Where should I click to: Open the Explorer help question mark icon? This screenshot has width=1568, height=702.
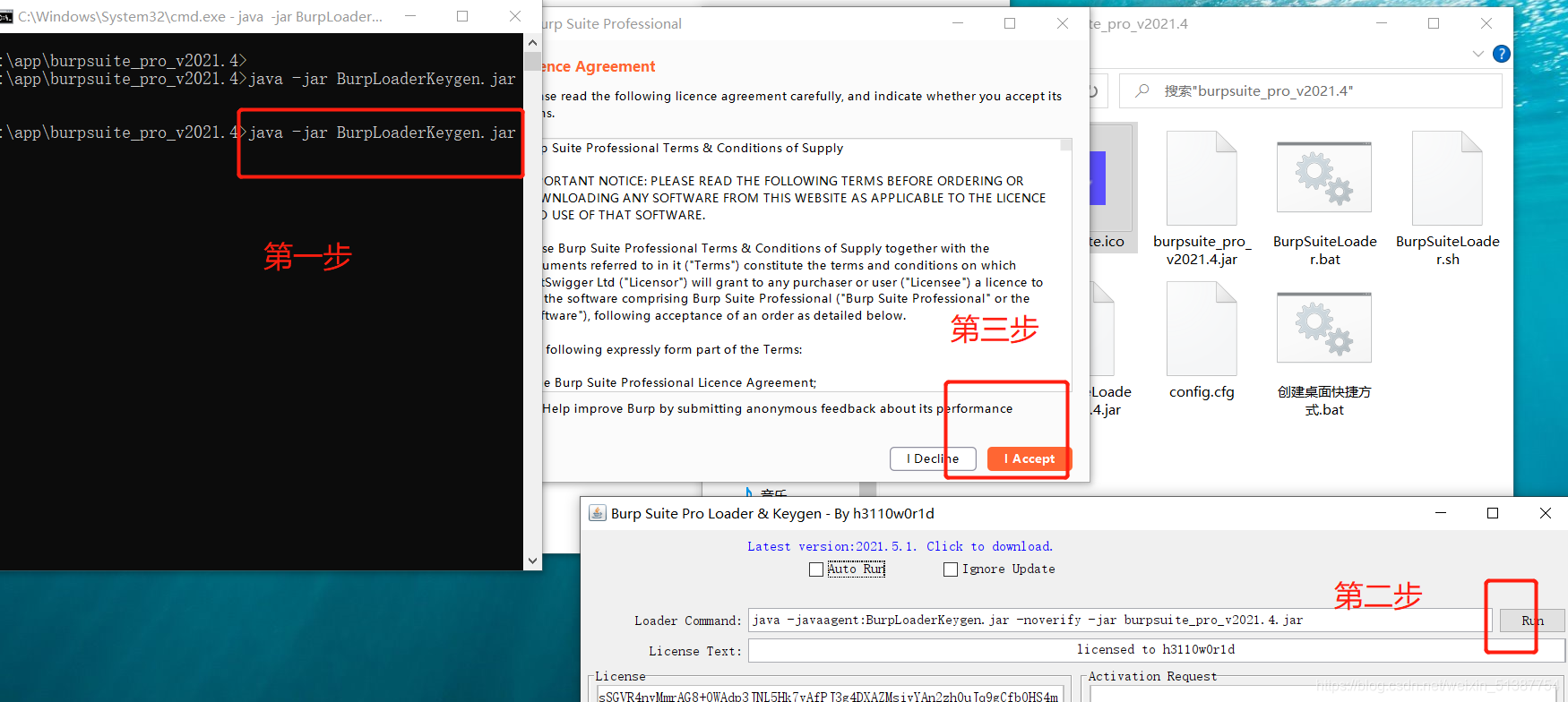click(x=1502, y=54)
